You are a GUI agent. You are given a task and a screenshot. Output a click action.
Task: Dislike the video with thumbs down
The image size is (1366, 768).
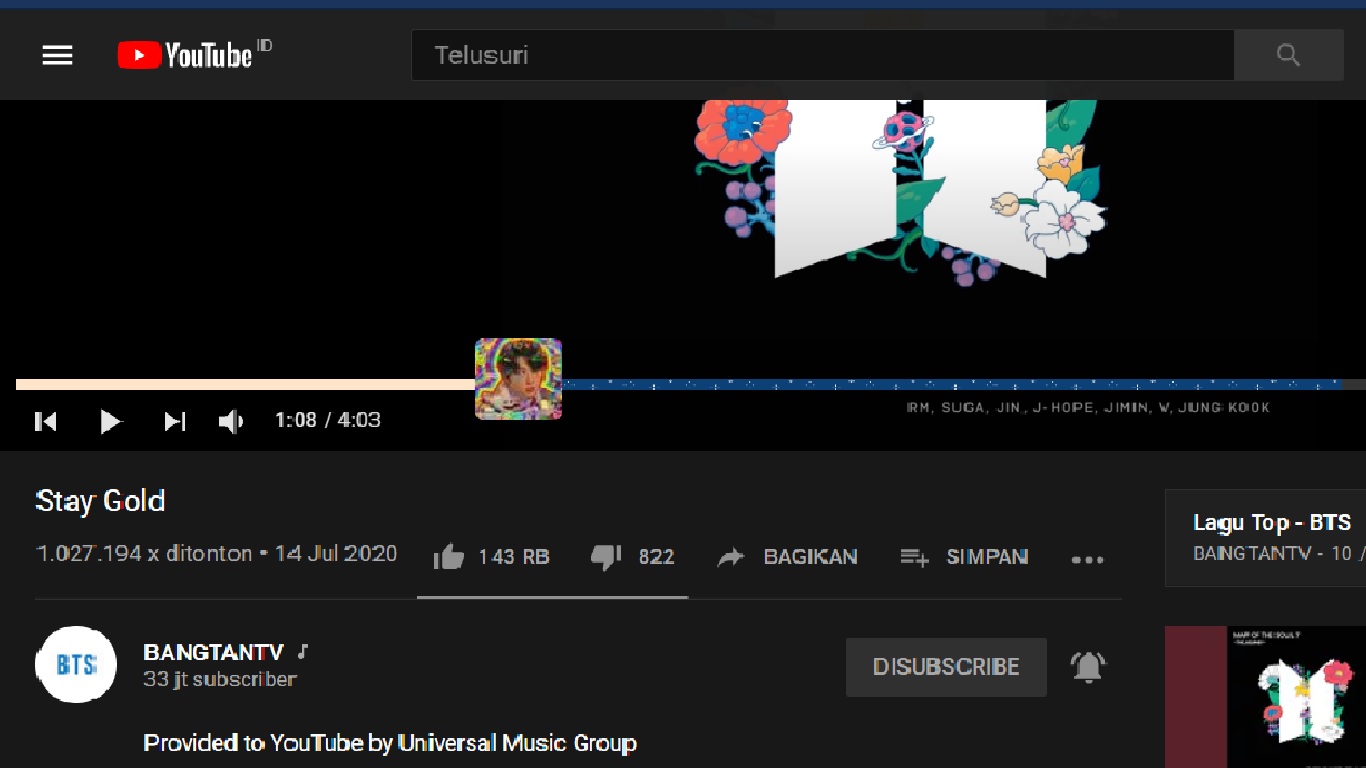point(606,557)
